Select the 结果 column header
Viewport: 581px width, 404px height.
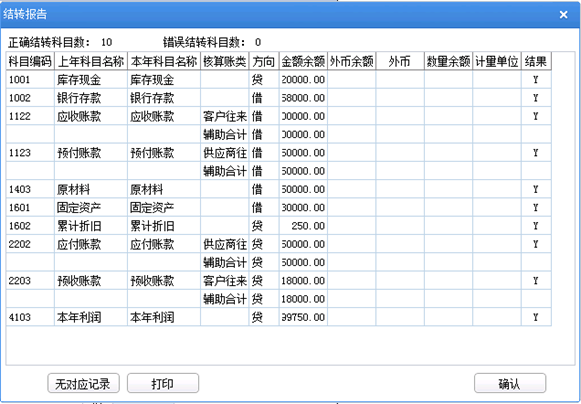pos(536,61)
